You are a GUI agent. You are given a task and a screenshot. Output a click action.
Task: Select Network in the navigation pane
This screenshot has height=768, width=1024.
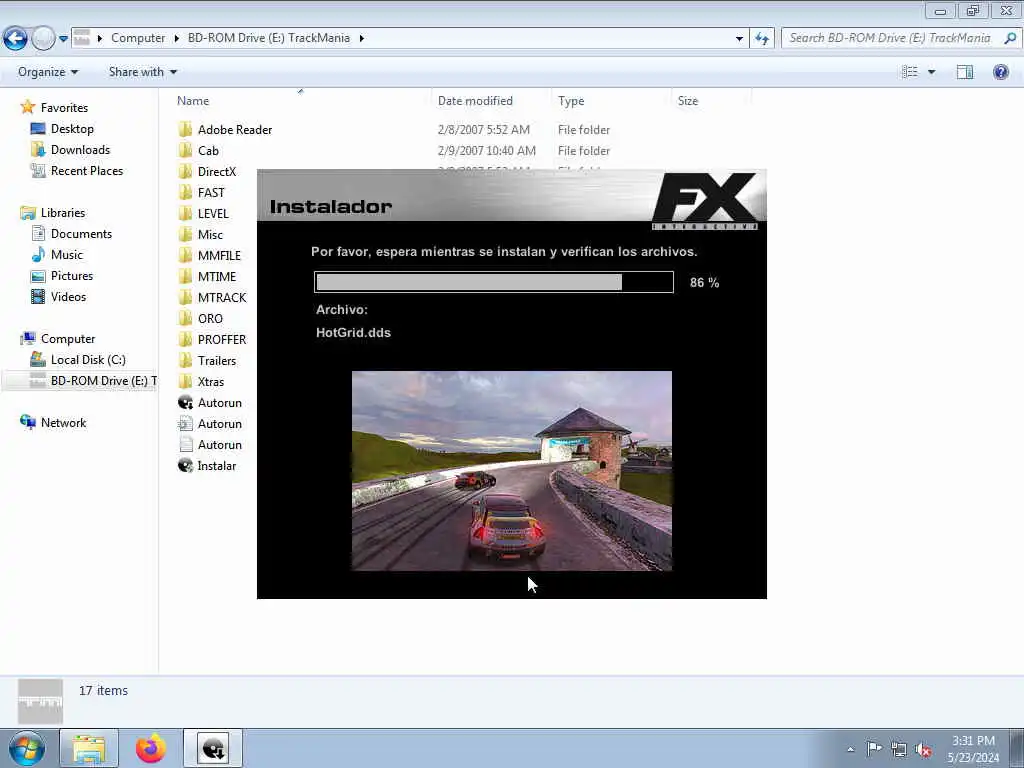pyautogui.click(x=63, y=423)
